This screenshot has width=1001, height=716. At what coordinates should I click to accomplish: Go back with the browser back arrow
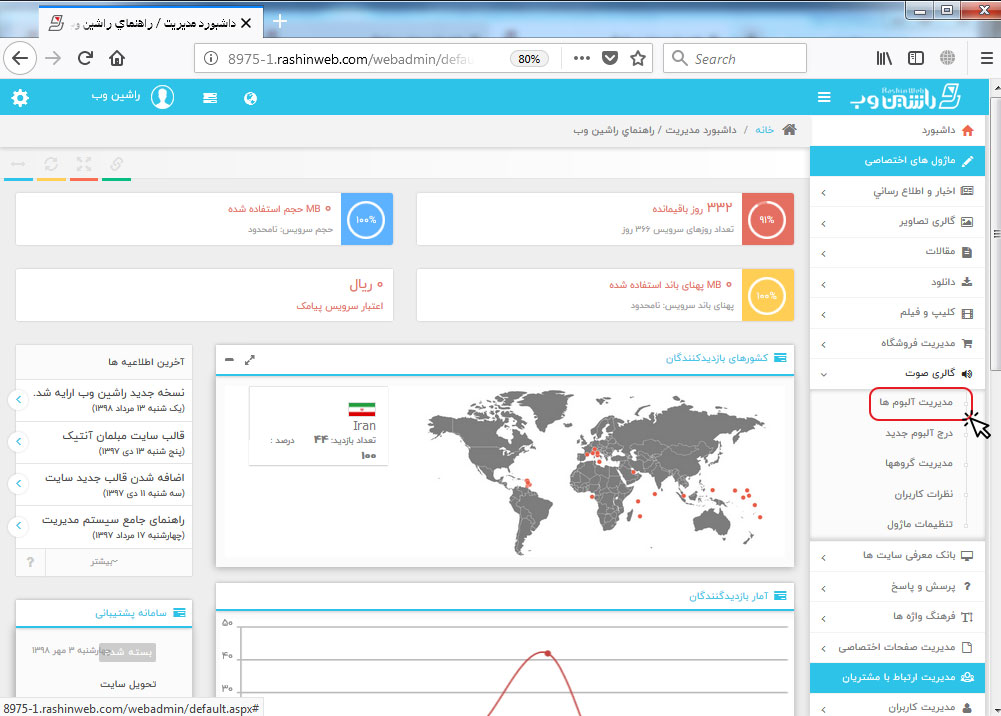(20, 58)
